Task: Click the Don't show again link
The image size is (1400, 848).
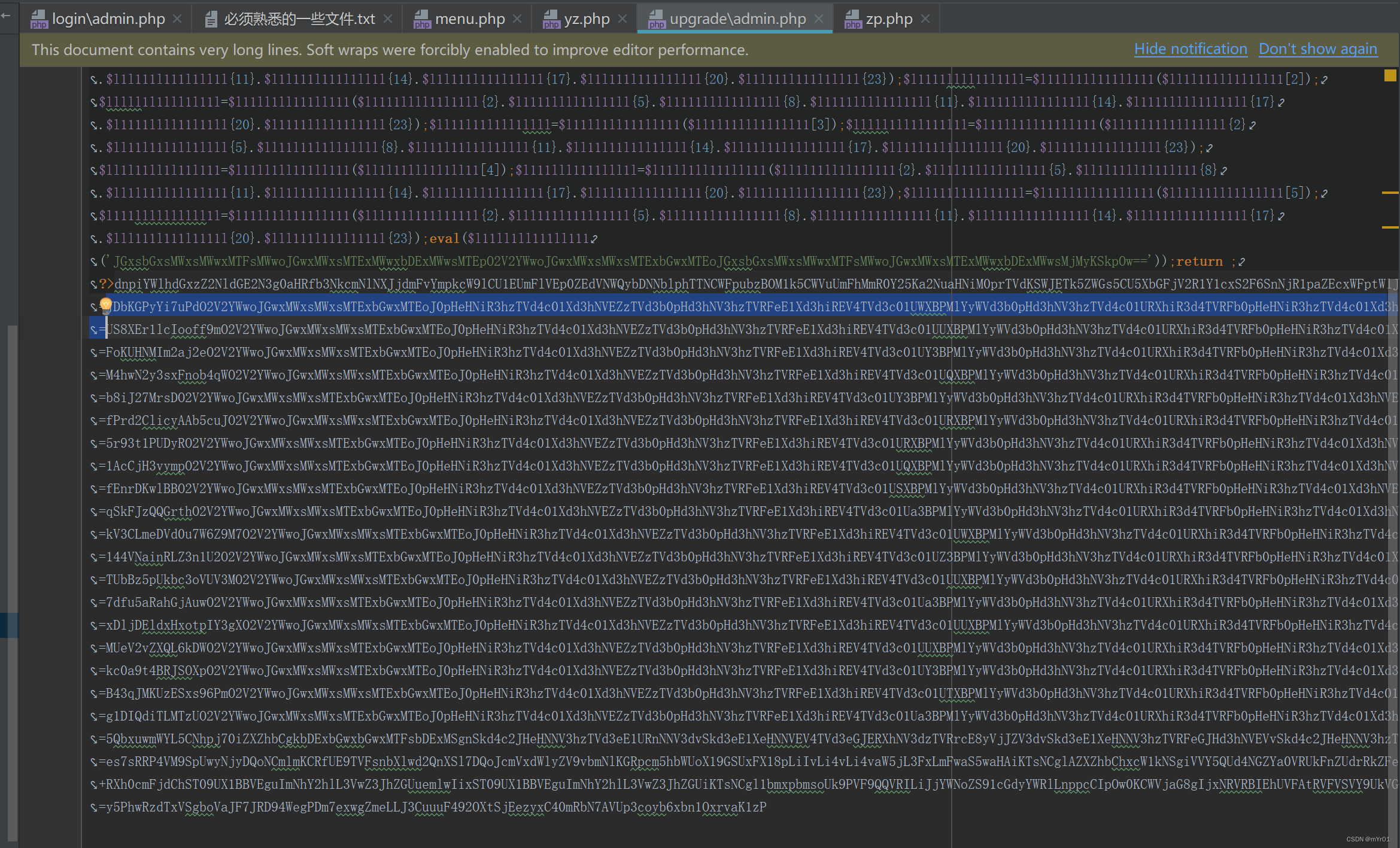Action: [1318, 50]
